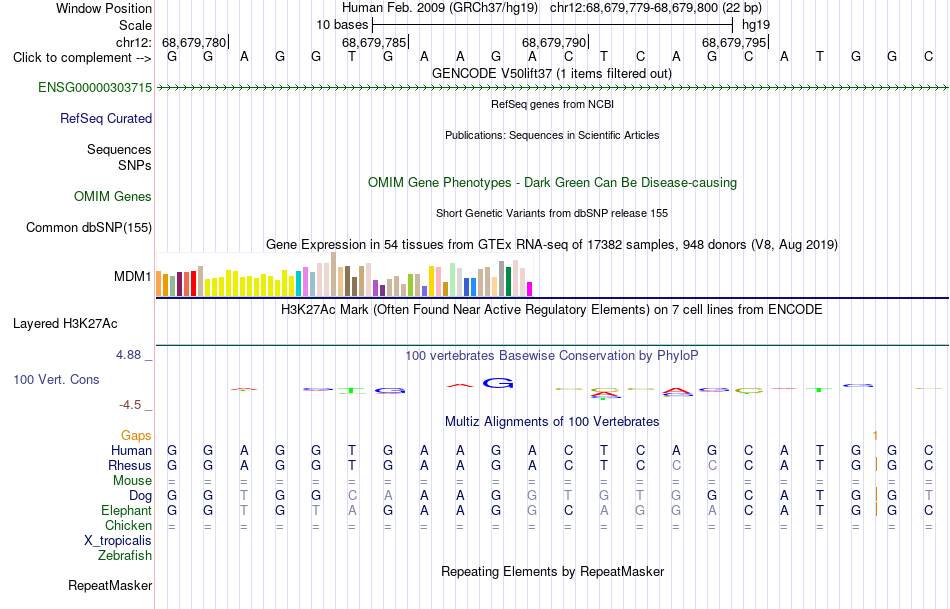The height and width of the screenshot is (609, 950).
Task: Click the 68,679,795 ruler coordinate
Action: 734,42
